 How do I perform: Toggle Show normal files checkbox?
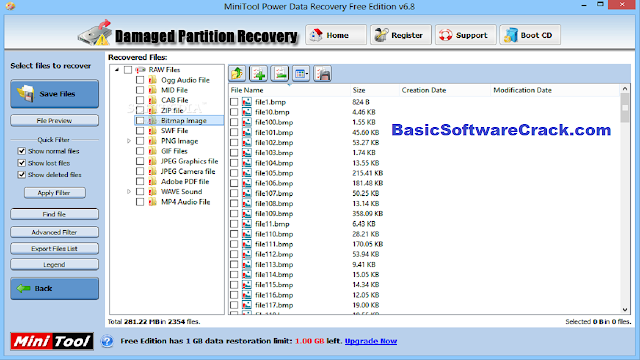22,151
